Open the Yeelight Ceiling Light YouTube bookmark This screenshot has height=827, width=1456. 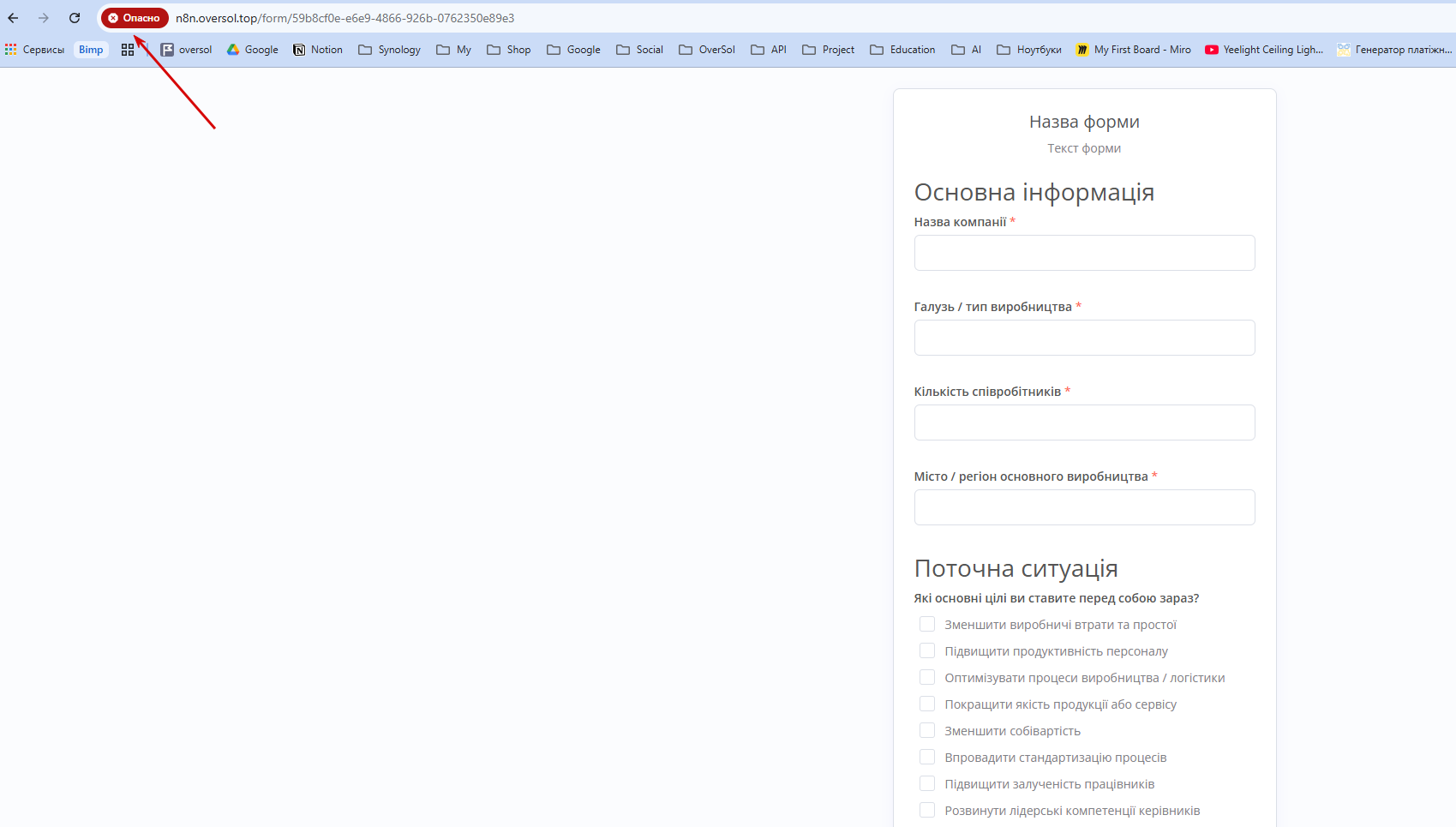click(1264, 50)
